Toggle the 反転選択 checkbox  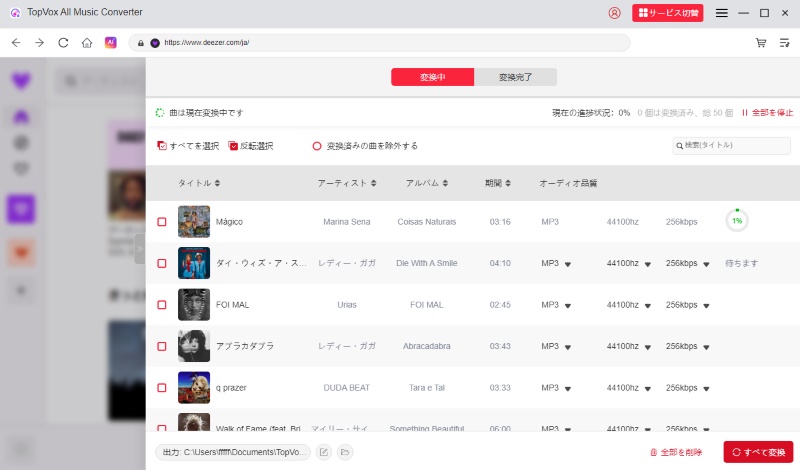click(233, 146)
